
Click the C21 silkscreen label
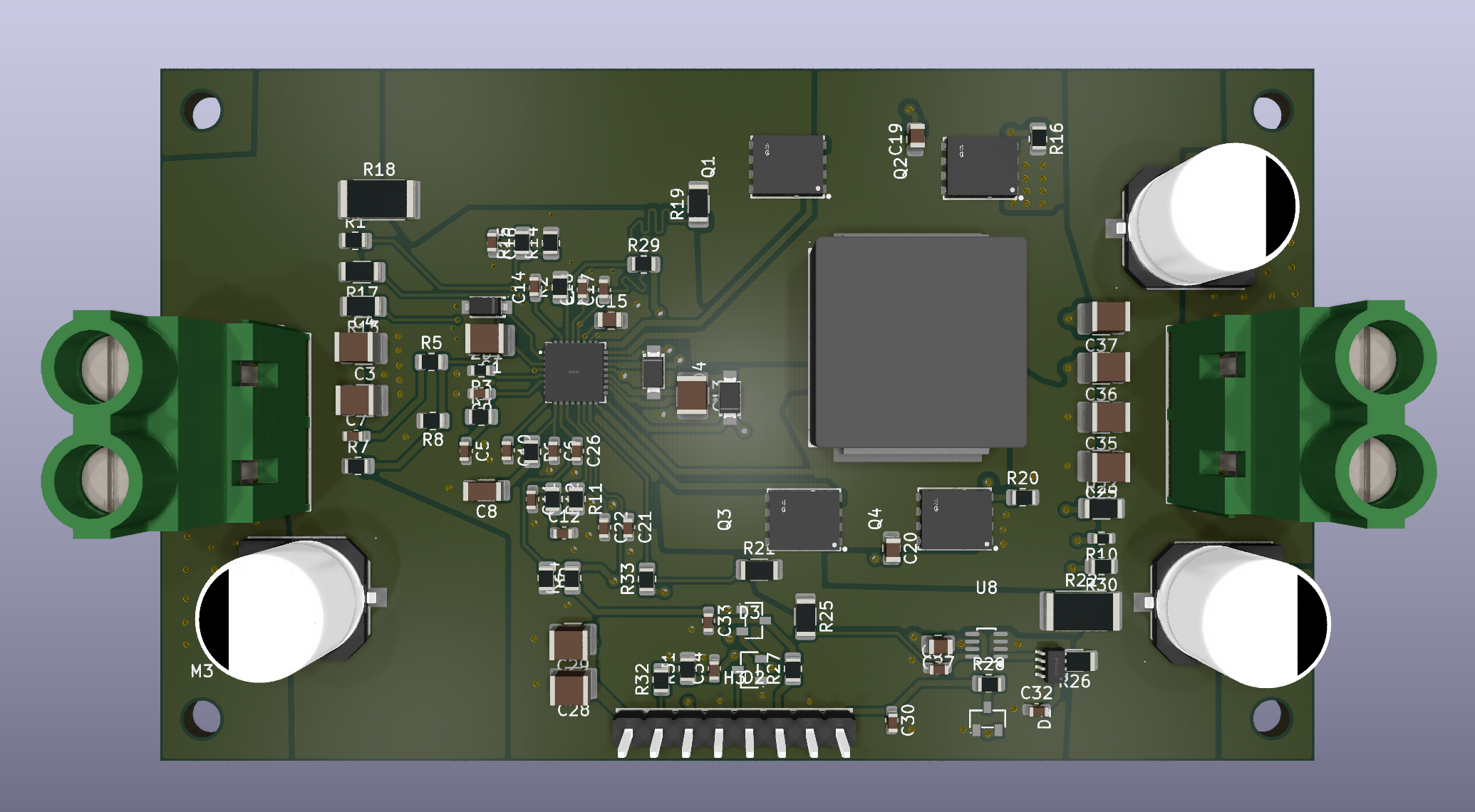click(645, 527)
